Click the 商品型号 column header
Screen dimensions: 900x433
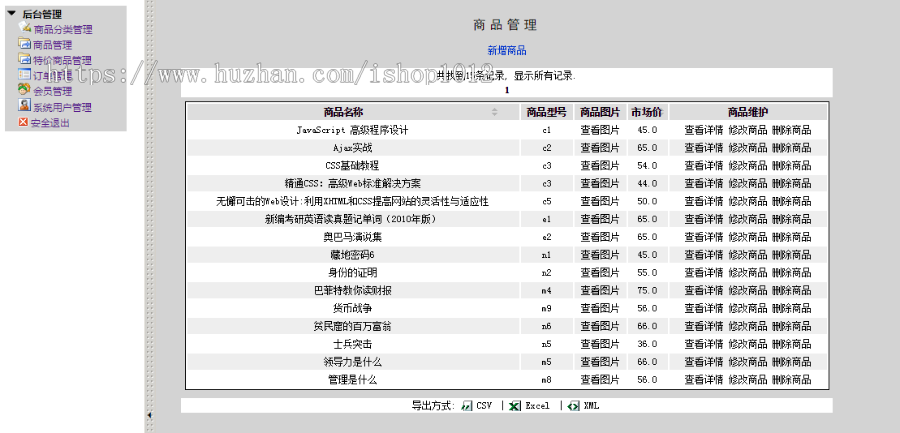[546, 112]
